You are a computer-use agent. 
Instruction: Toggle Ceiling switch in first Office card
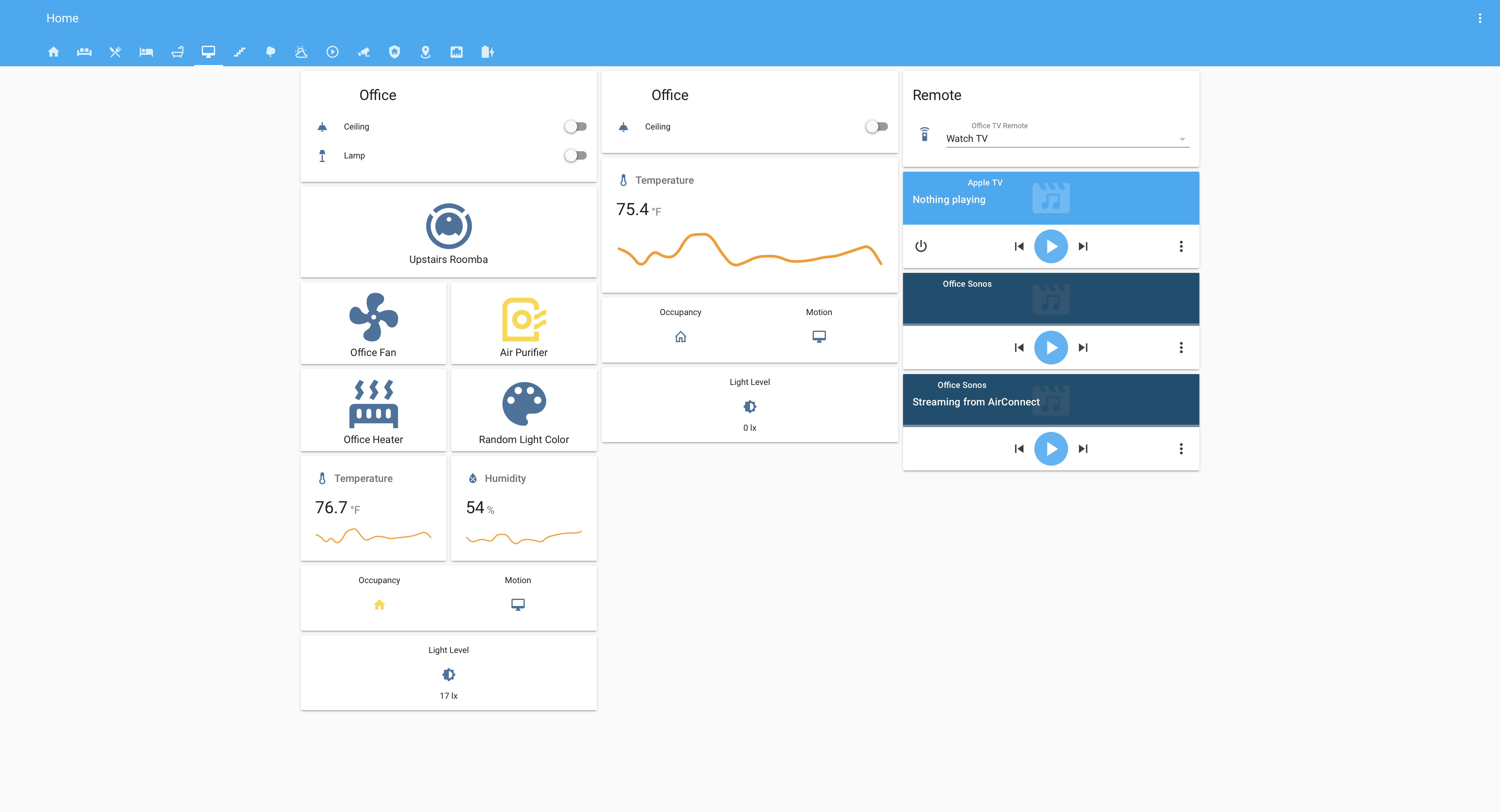pos(575,126)
